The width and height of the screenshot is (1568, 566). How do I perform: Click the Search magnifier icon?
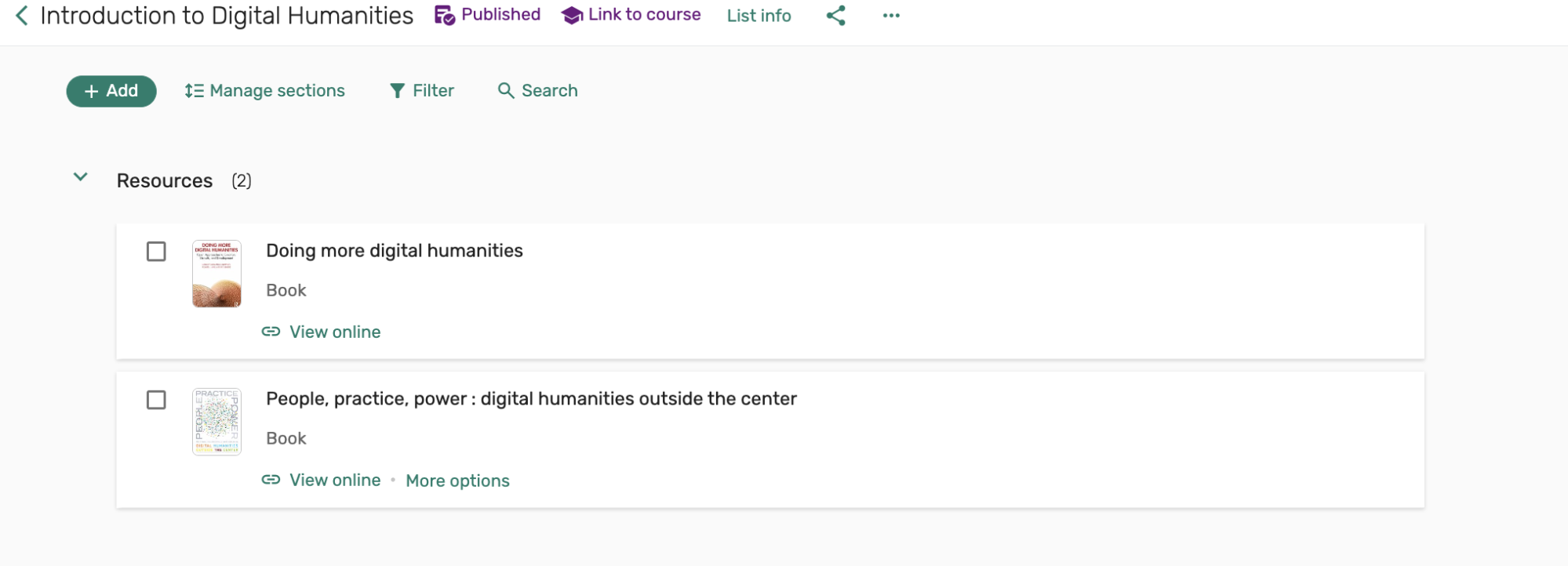tap(506, 91)
